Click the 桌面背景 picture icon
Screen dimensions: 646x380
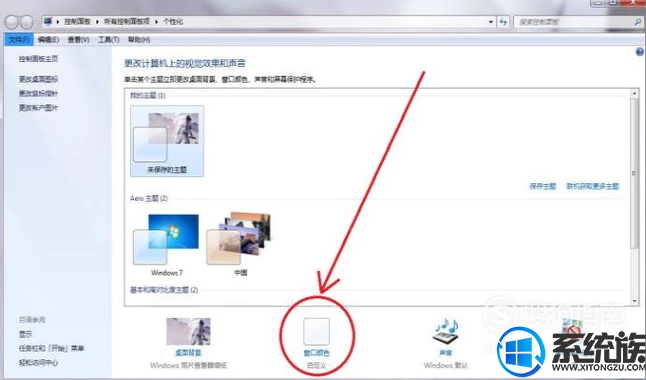(188, 331)
